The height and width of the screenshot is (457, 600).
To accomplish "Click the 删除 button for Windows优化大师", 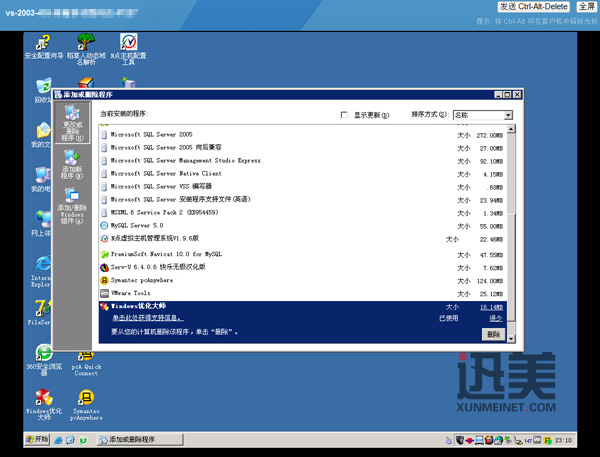I will [493, 334].
